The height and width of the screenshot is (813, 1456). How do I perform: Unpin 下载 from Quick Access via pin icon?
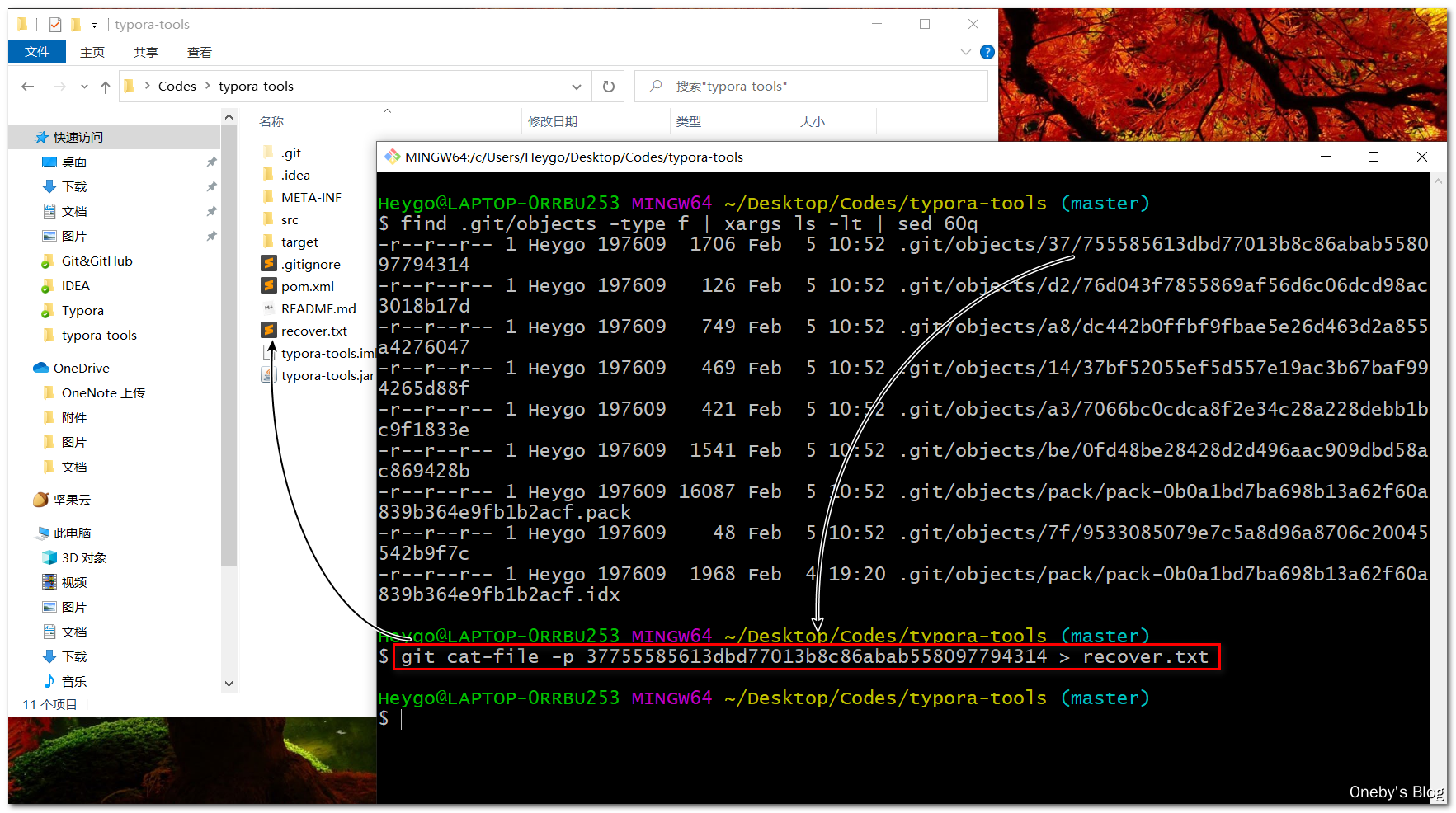pyautogui.click(x=211, y=186)
